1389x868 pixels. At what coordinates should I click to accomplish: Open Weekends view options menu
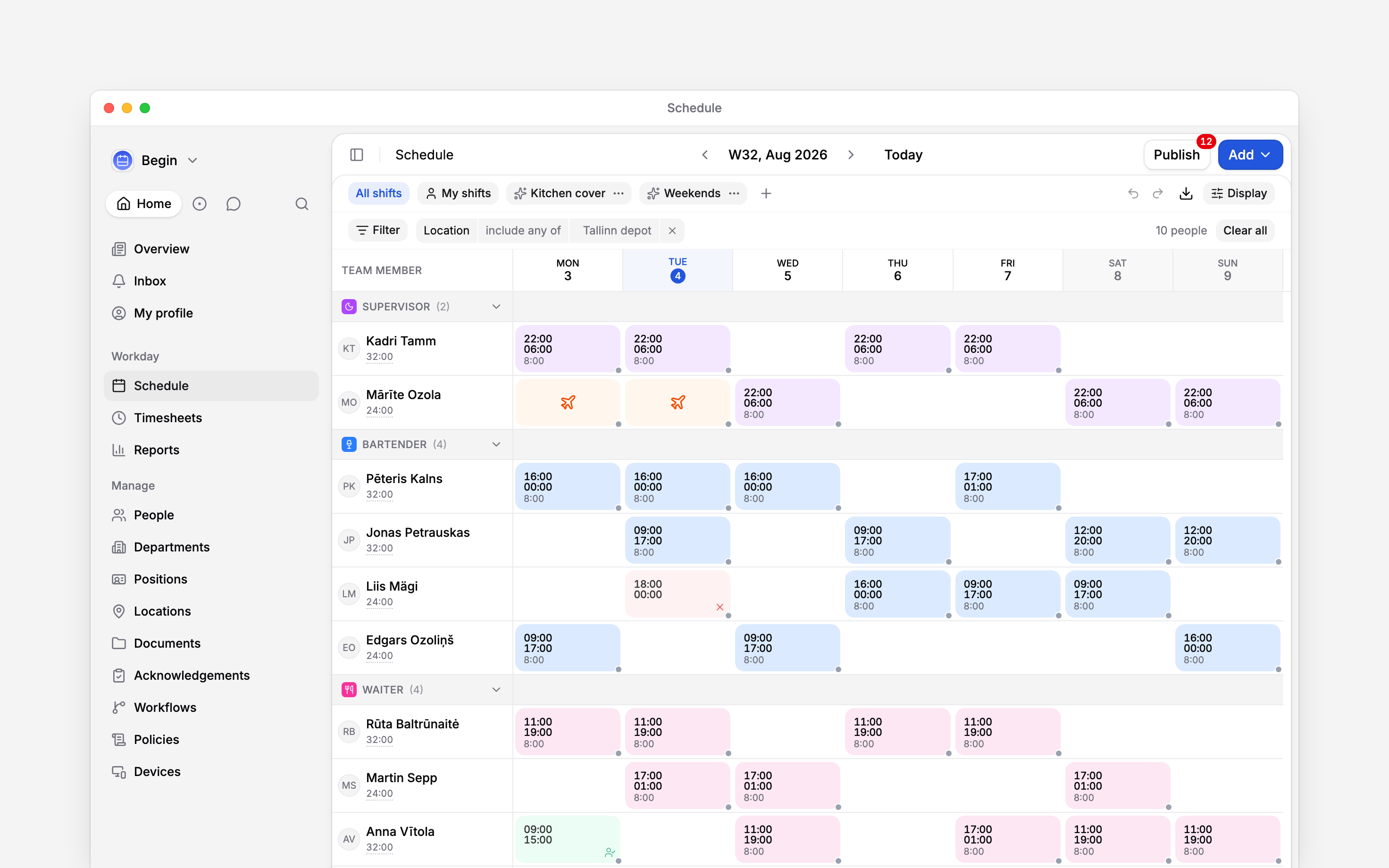pyautogui.click(x=734, y=193)
